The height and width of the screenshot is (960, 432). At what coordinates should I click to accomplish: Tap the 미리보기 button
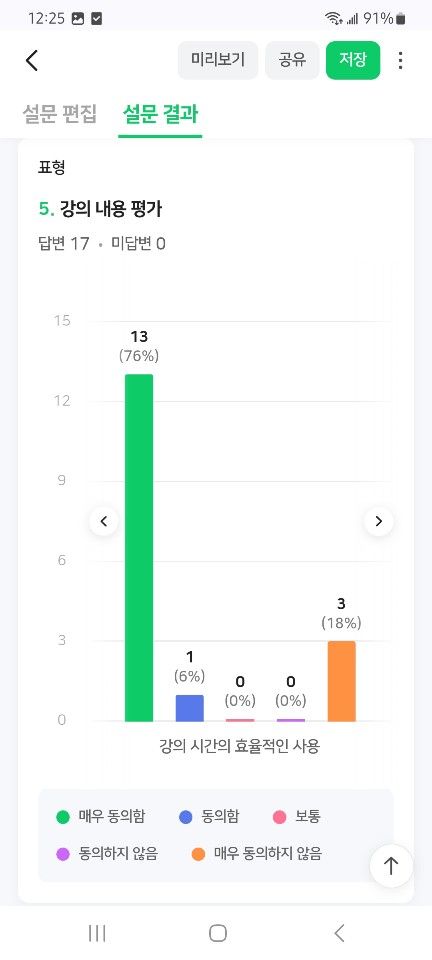click(218, 60)
